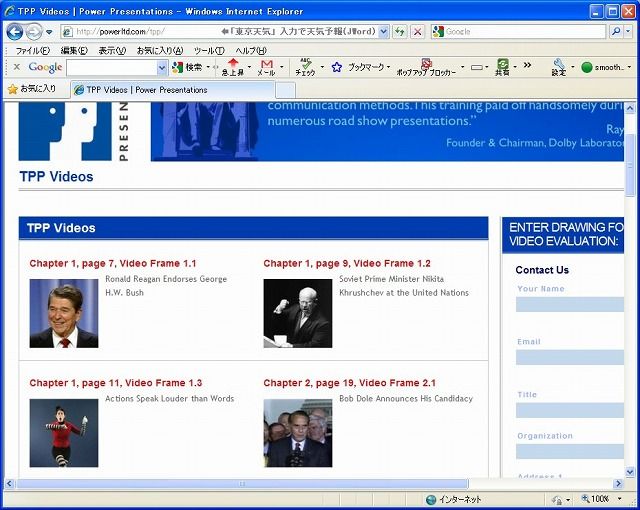Close the Google toolbar with its X

point(17,67)
